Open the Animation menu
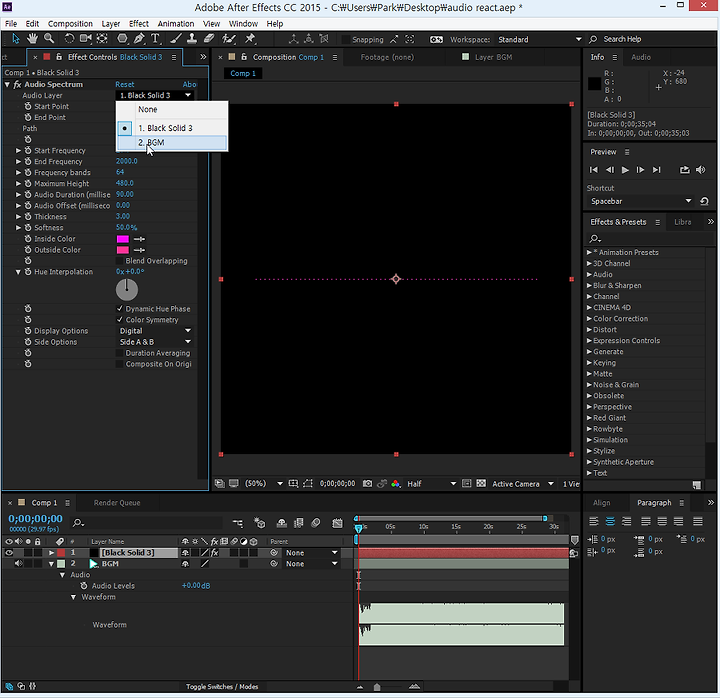 [x=176, y=23]
